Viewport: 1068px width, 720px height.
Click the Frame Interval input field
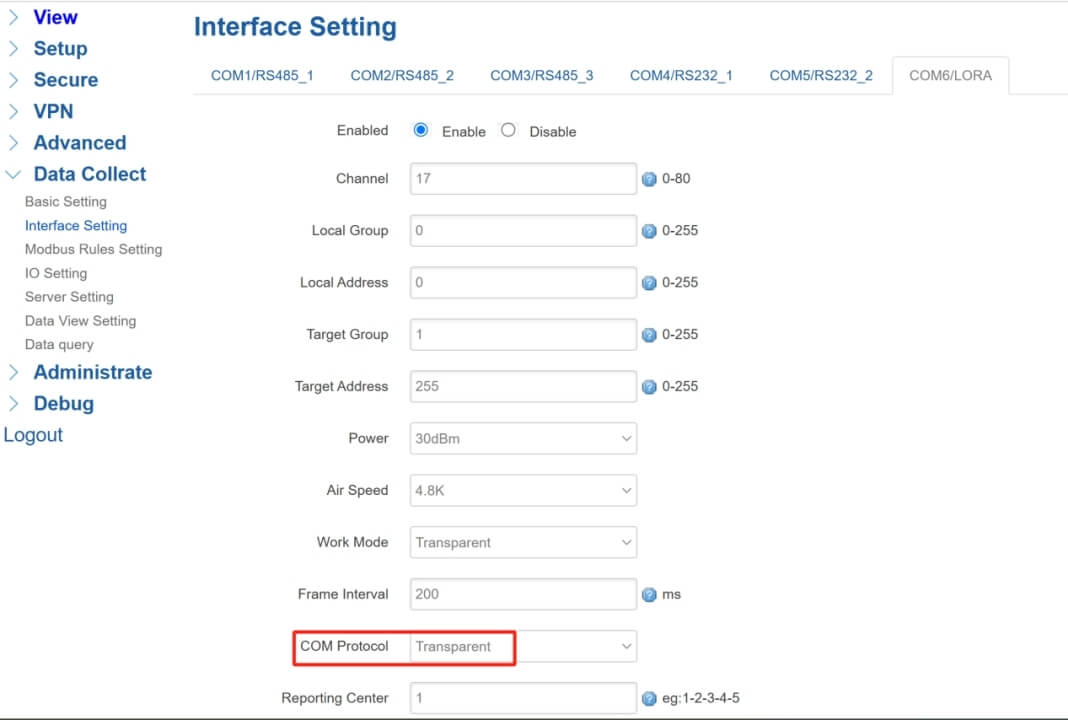coord(523,594)
